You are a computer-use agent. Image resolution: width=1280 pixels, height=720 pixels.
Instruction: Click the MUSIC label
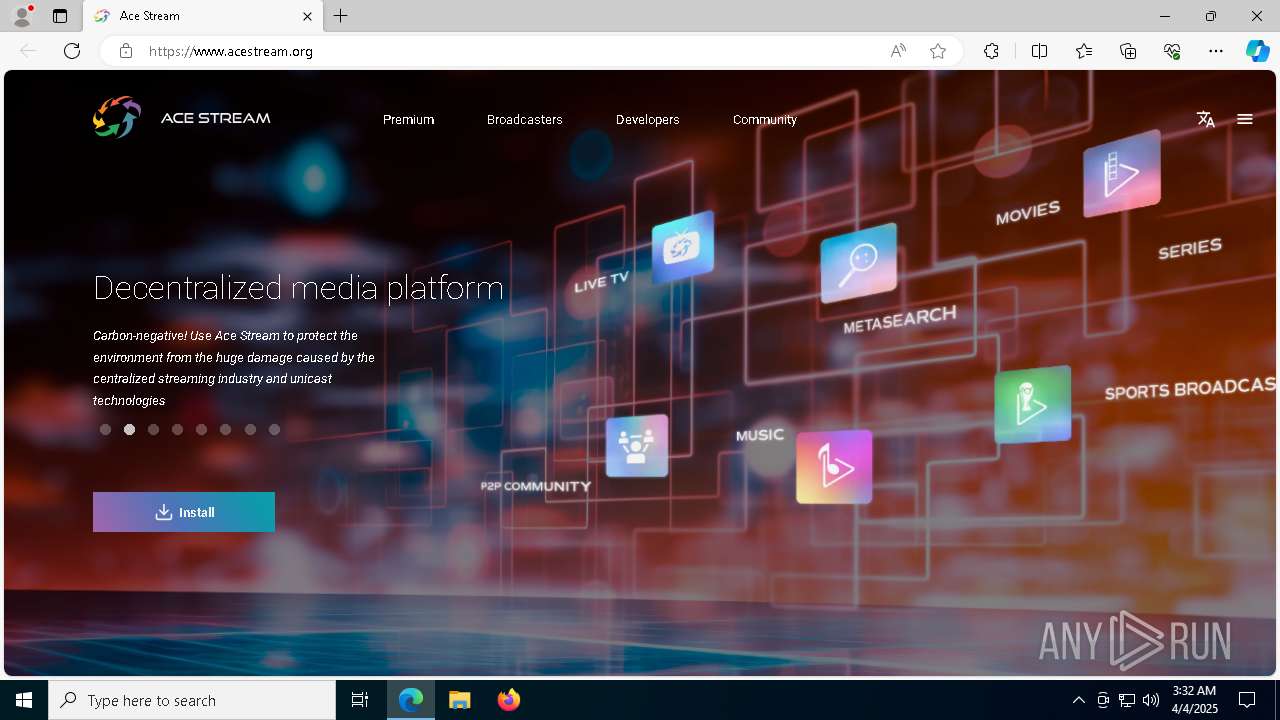pos(760,435)
